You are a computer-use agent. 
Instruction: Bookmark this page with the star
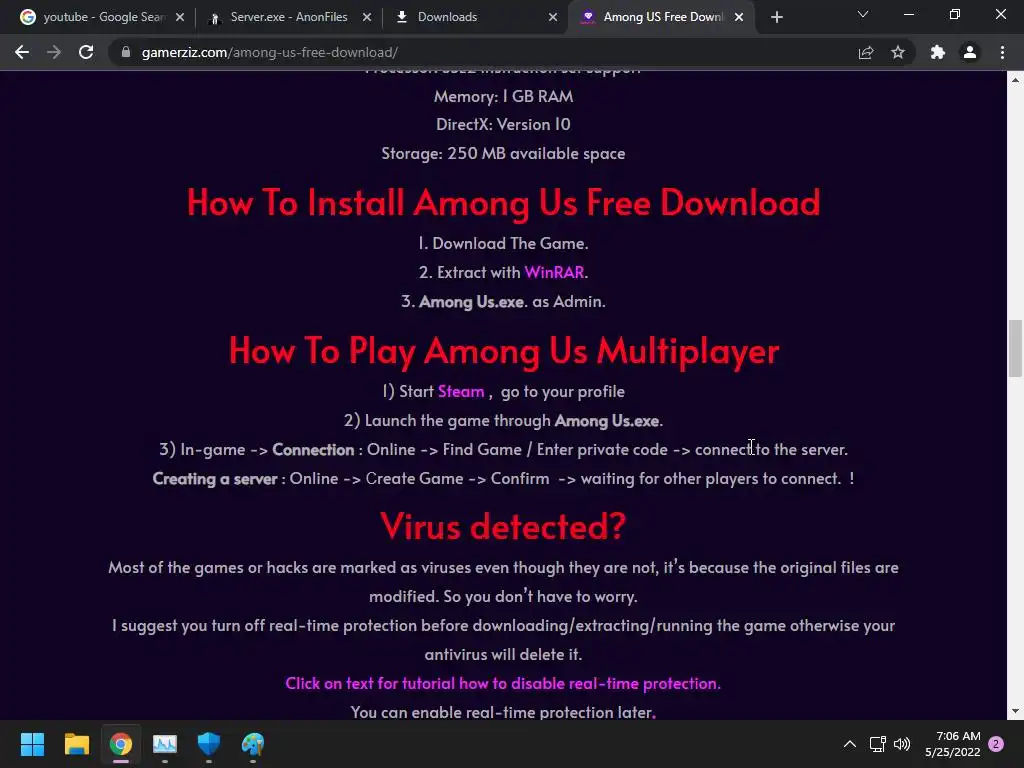pyautogui.click(x=898, y=52)
